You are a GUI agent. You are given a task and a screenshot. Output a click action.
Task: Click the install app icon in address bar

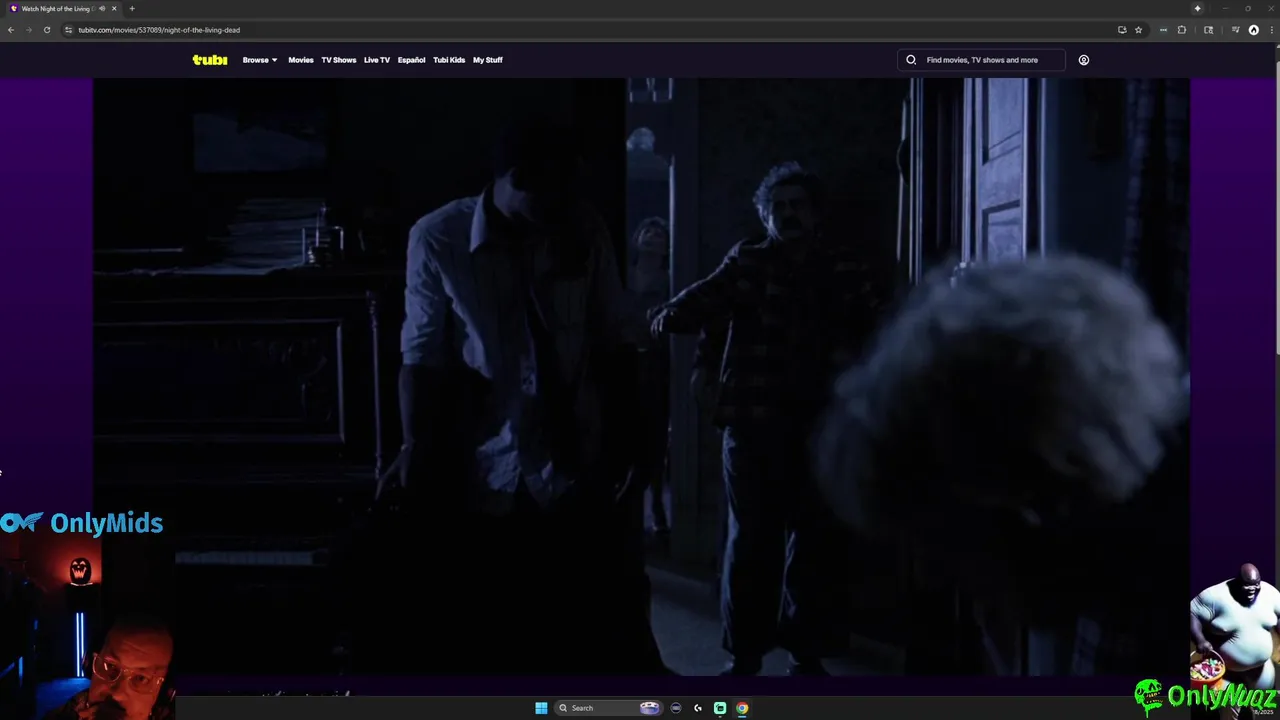[x=1122, y=30]
